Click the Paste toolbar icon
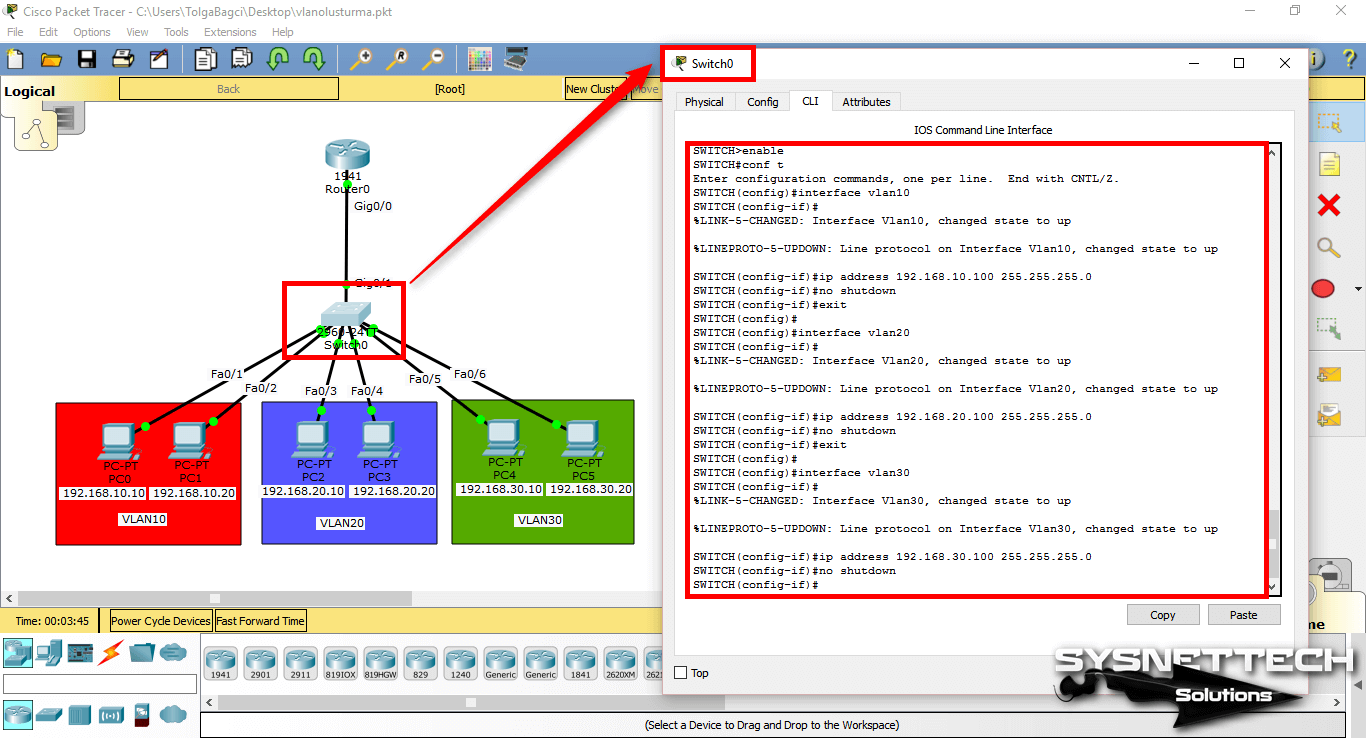1366x738 pixels. (x=241, y=59)
